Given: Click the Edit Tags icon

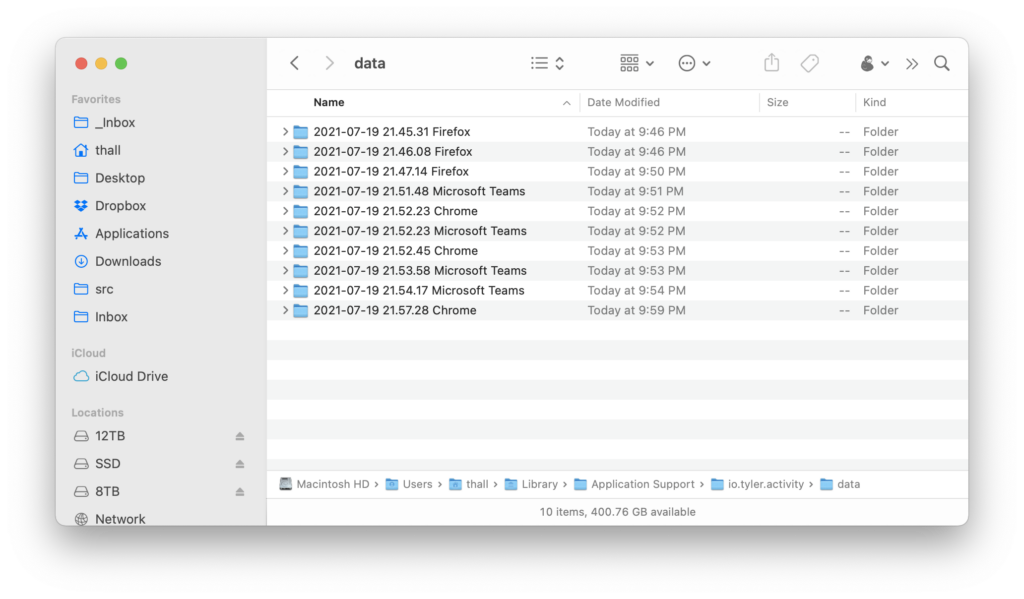Looking at the screenshot, I should point(809,63).
